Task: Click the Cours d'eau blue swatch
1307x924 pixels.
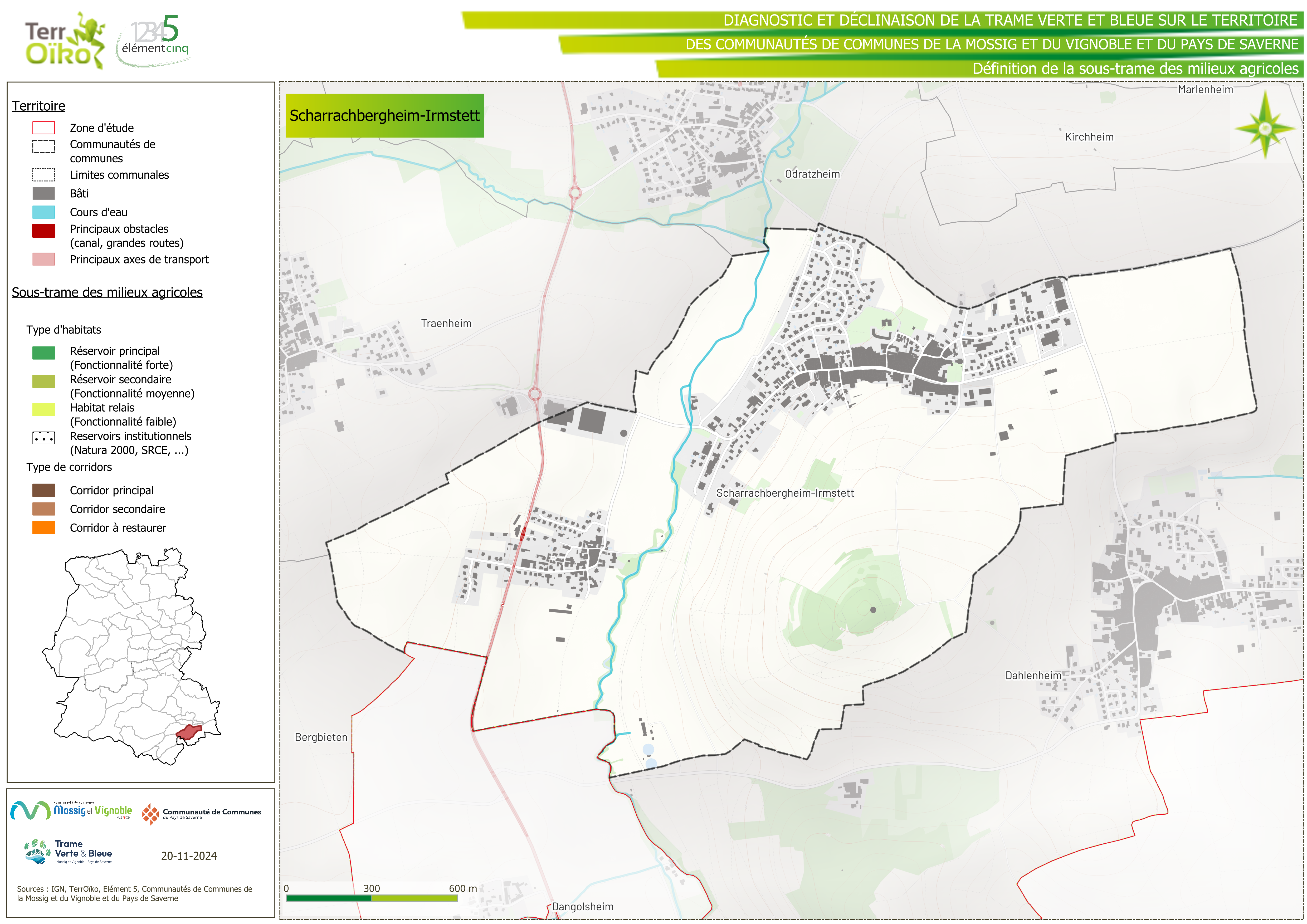Action: pos(43,212)
